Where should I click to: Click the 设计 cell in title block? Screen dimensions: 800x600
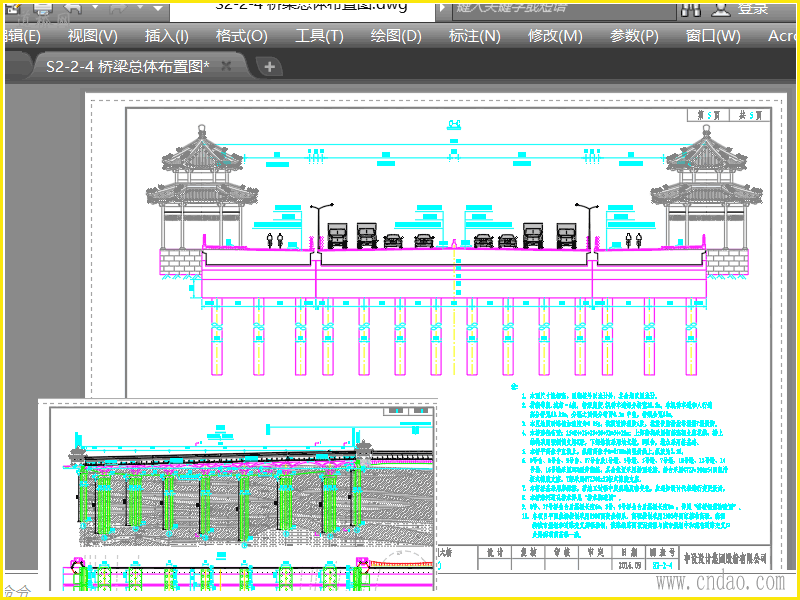(494, 552)
